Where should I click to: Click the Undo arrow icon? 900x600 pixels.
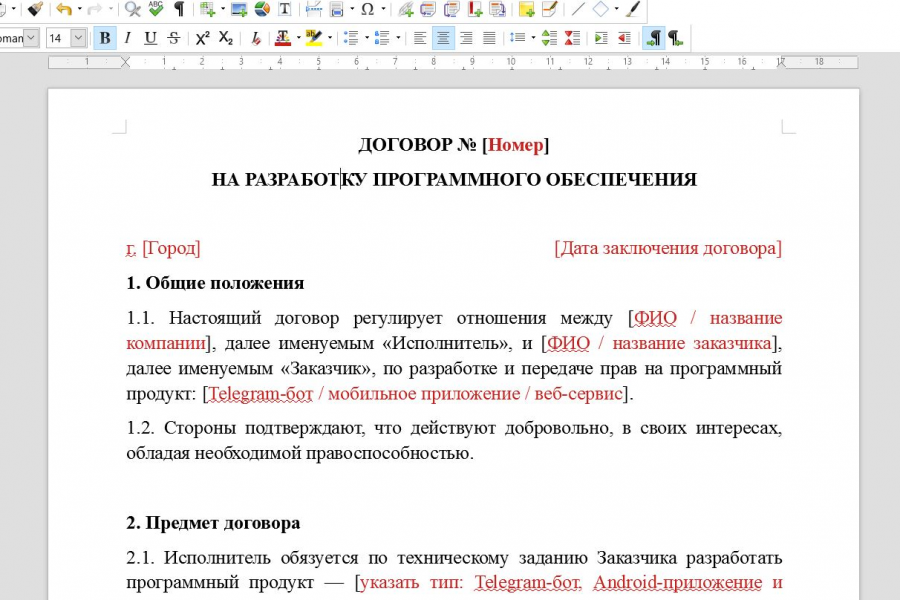click(64, 9)
